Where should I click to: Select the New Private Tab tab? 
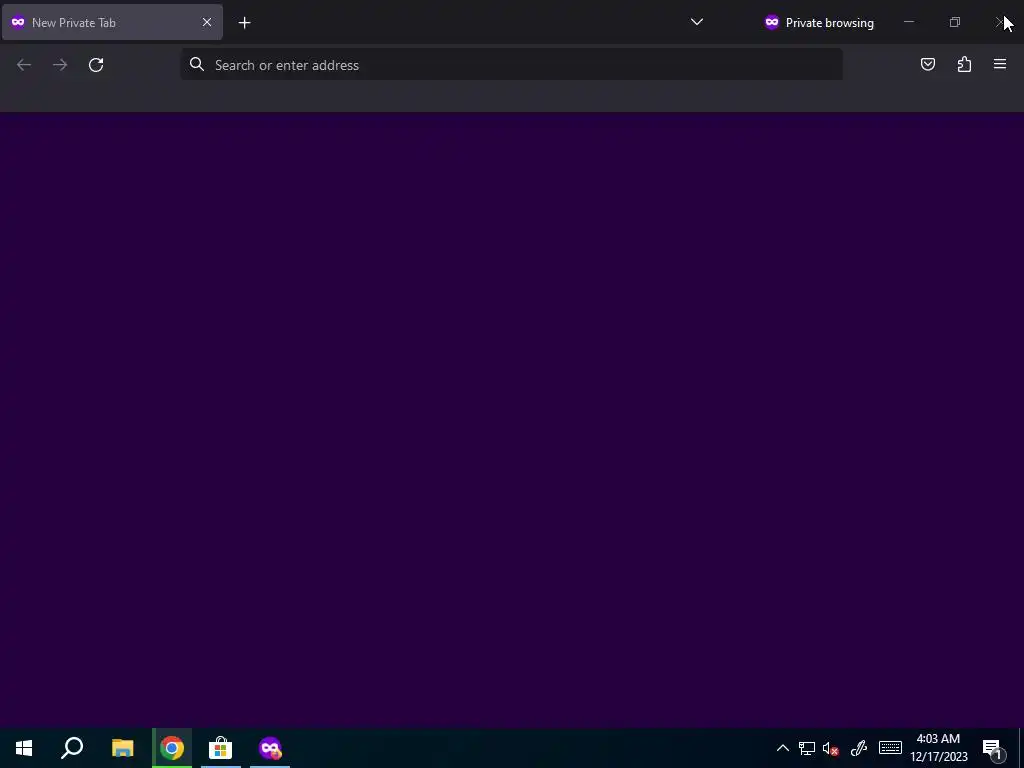pyautogui.click(x=112, y=22)
